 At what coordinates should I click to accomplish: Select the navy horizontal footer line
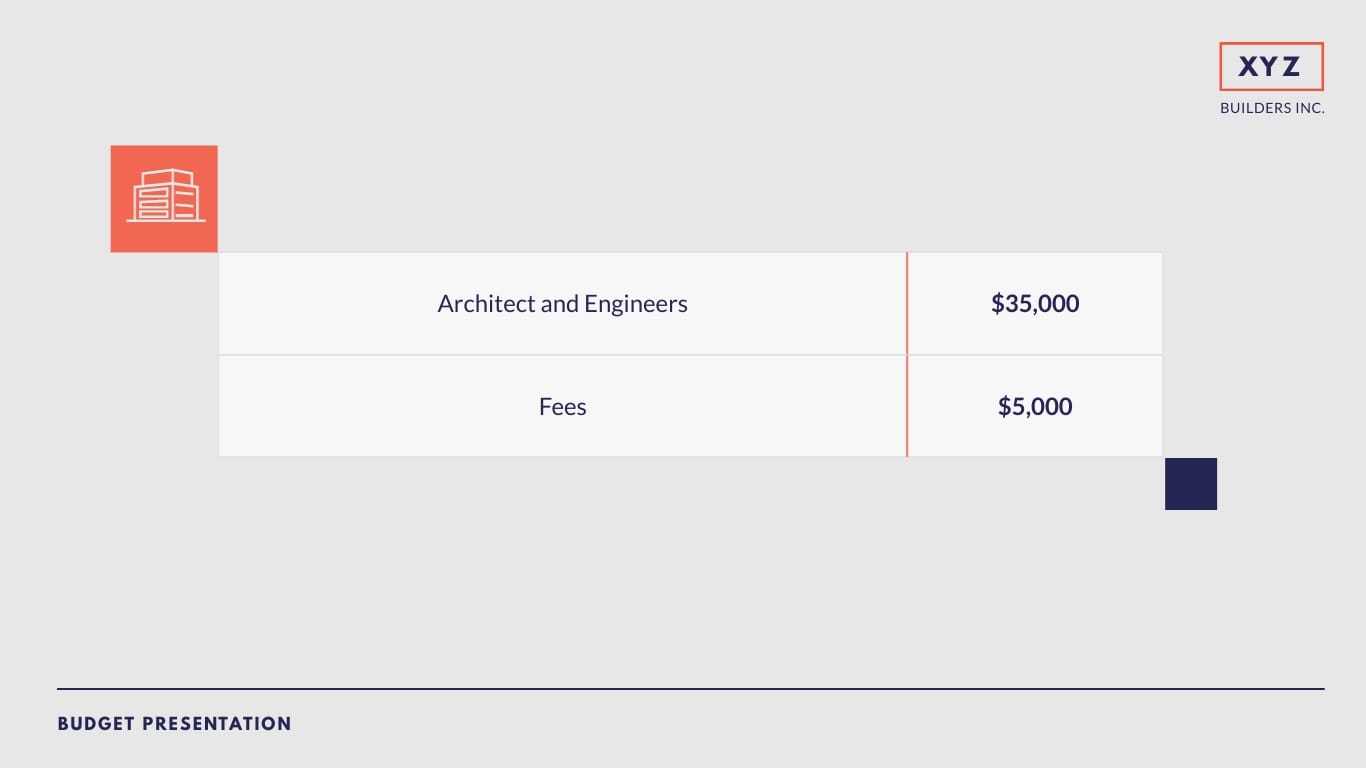click(x=690, y=689)
